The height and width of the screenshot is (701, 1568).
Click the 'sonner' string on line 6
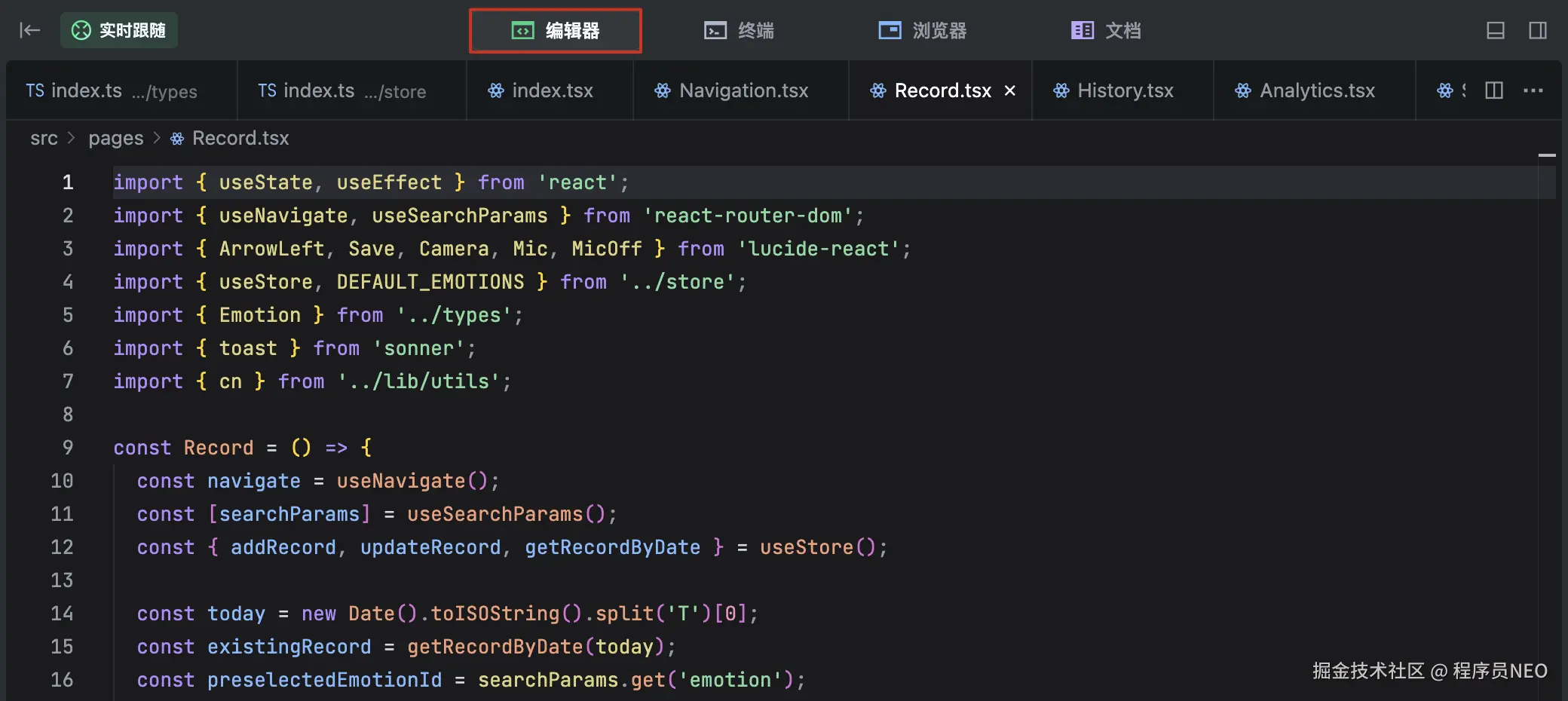pyautogui.click(x=418, y=348)
